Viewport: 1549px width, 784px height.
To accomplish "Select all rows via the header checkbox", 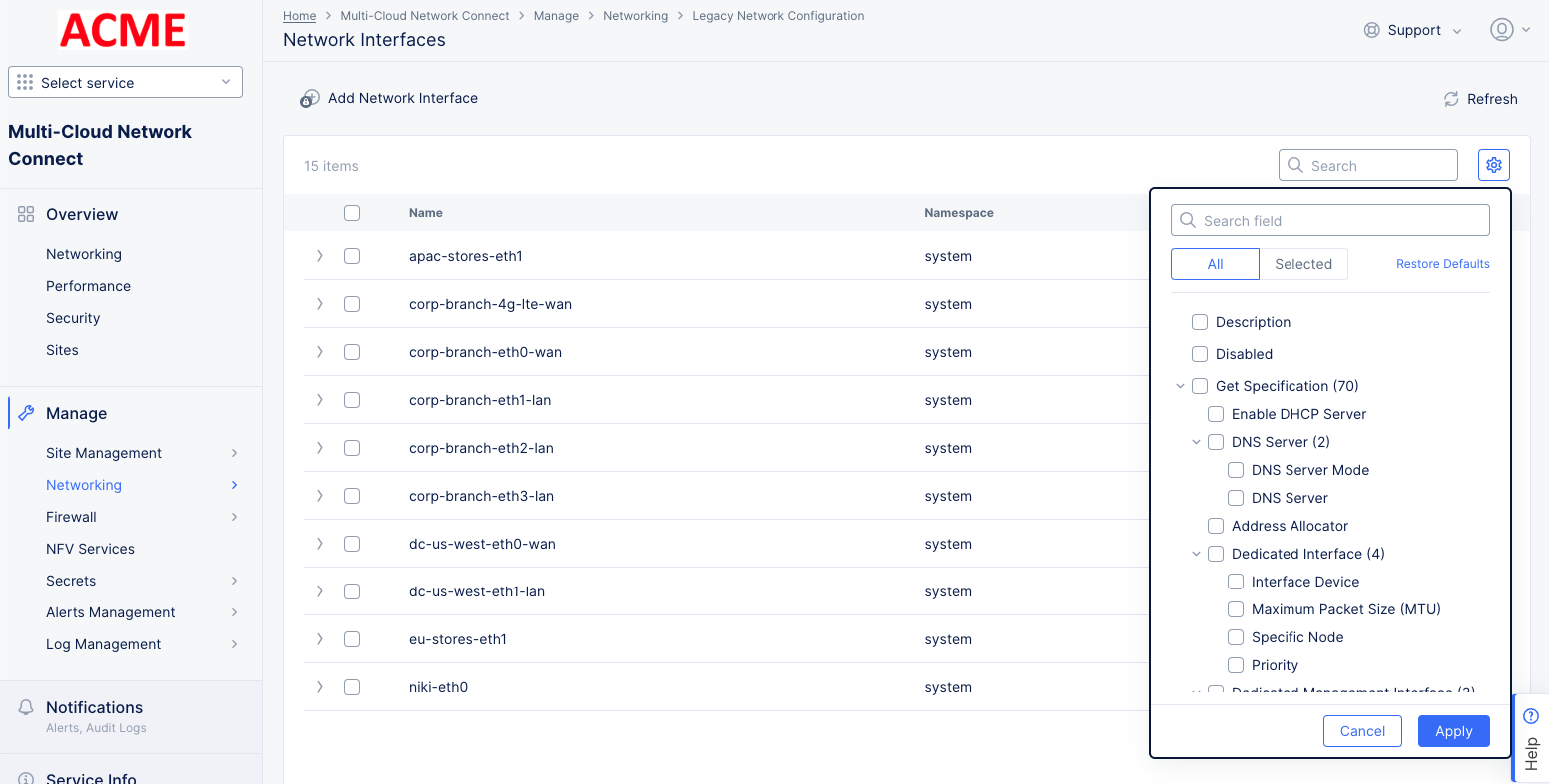I will click(x=352, y=212).
